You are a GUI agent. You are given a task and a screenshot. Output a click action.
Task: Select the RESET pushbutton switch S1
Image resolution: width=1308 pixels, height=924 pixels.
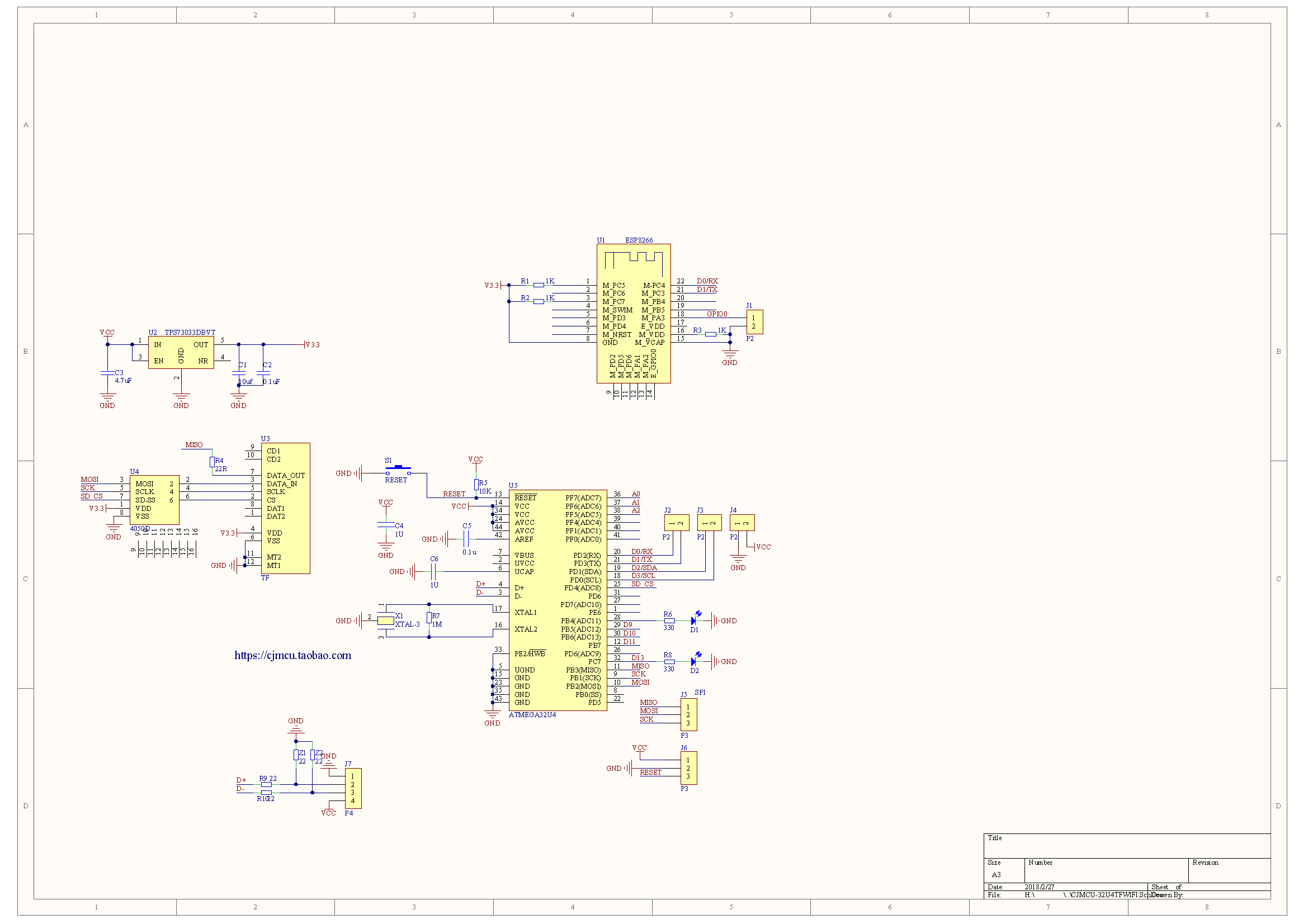(x=398, y=470)
